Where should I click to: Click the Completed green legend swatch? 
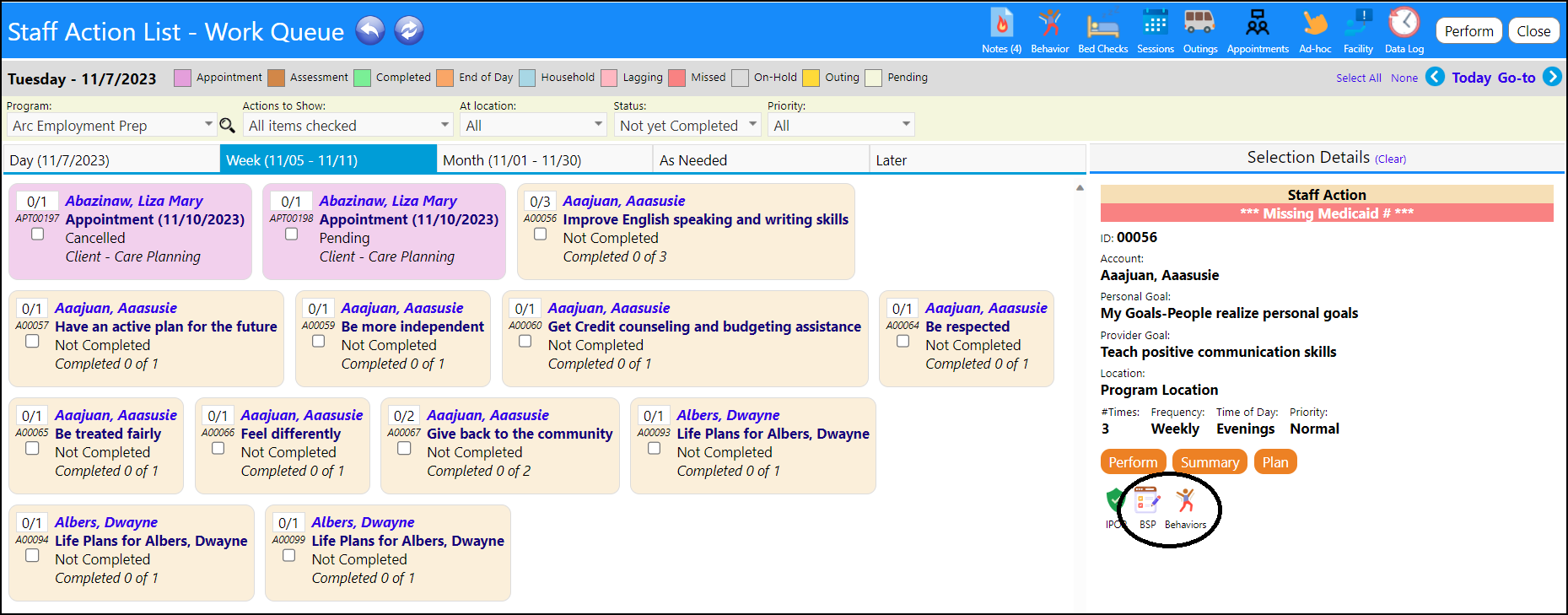(362, 78)
